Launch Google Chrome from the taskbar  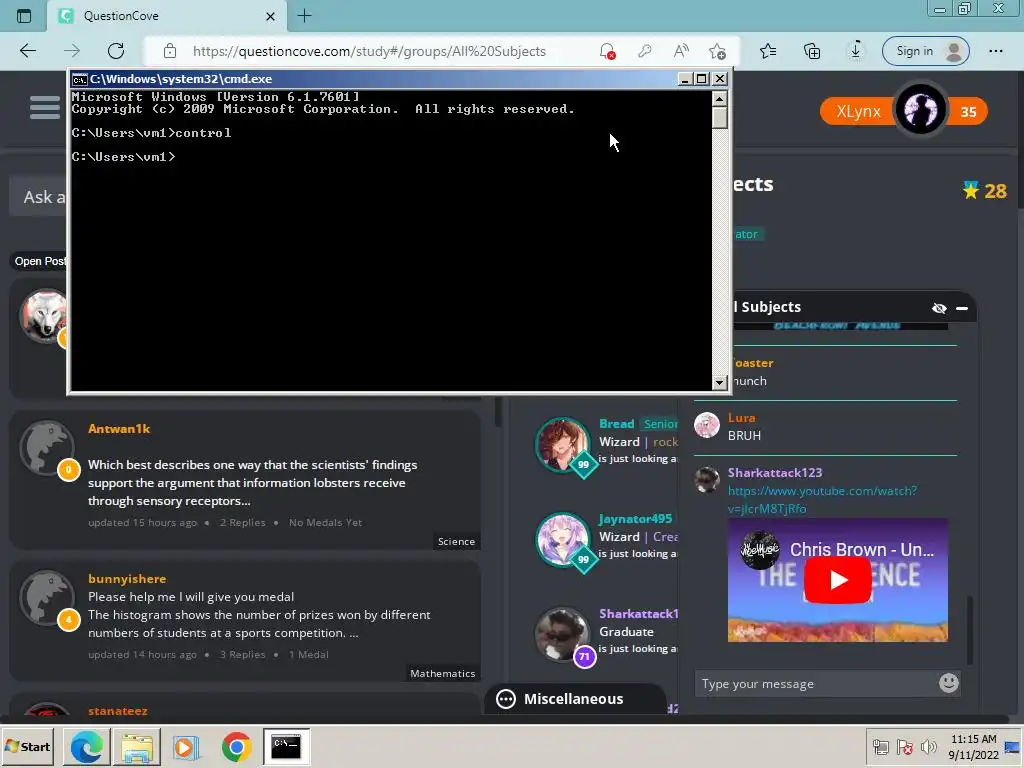pos(236,746)
